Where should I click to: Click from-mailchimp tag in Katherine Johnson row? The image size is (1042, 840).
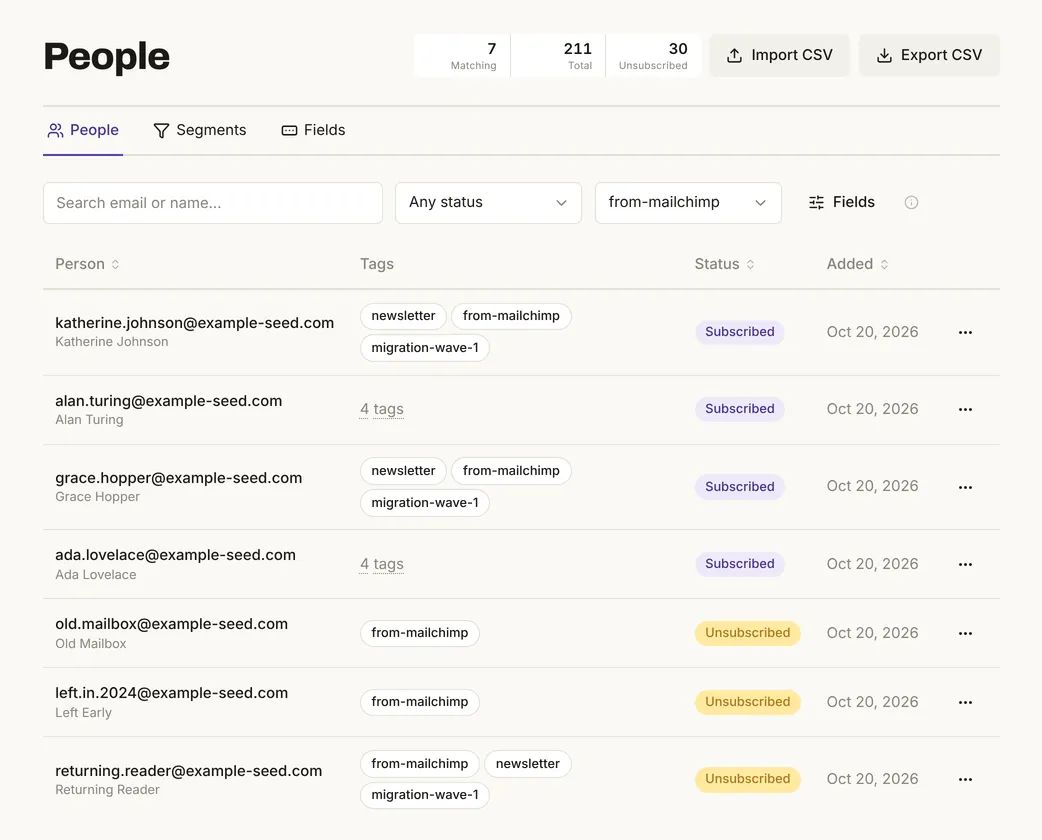click(x=511, y=316)
